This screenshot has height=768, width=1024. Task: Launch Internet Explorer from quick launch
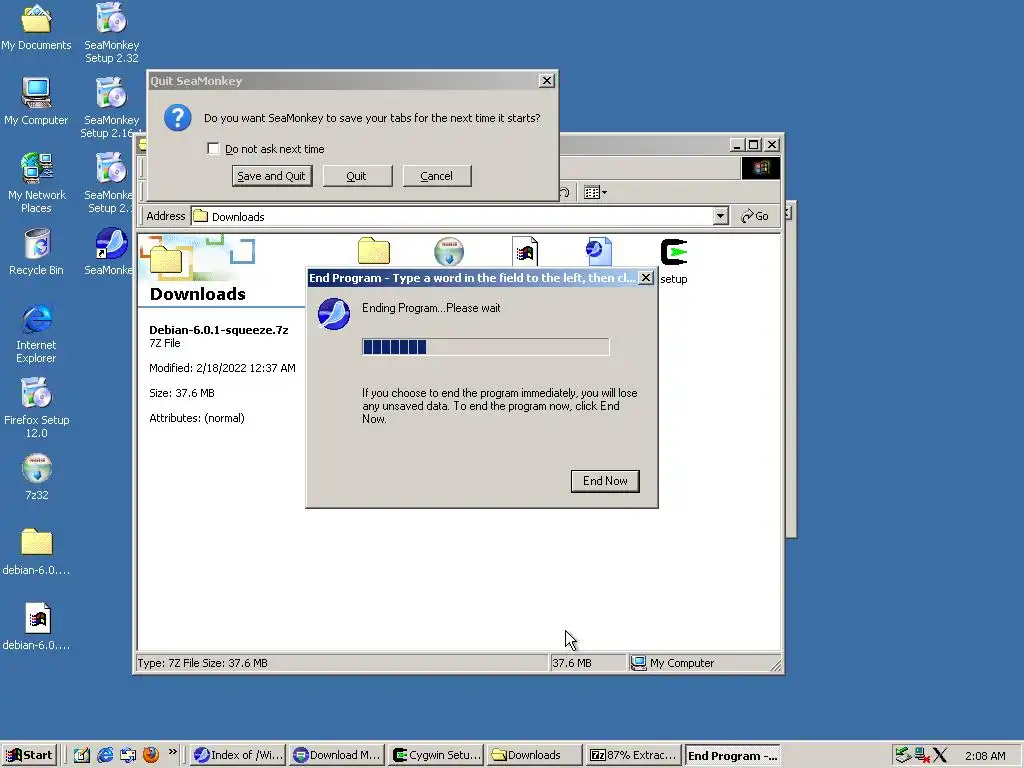pos(105,755)
